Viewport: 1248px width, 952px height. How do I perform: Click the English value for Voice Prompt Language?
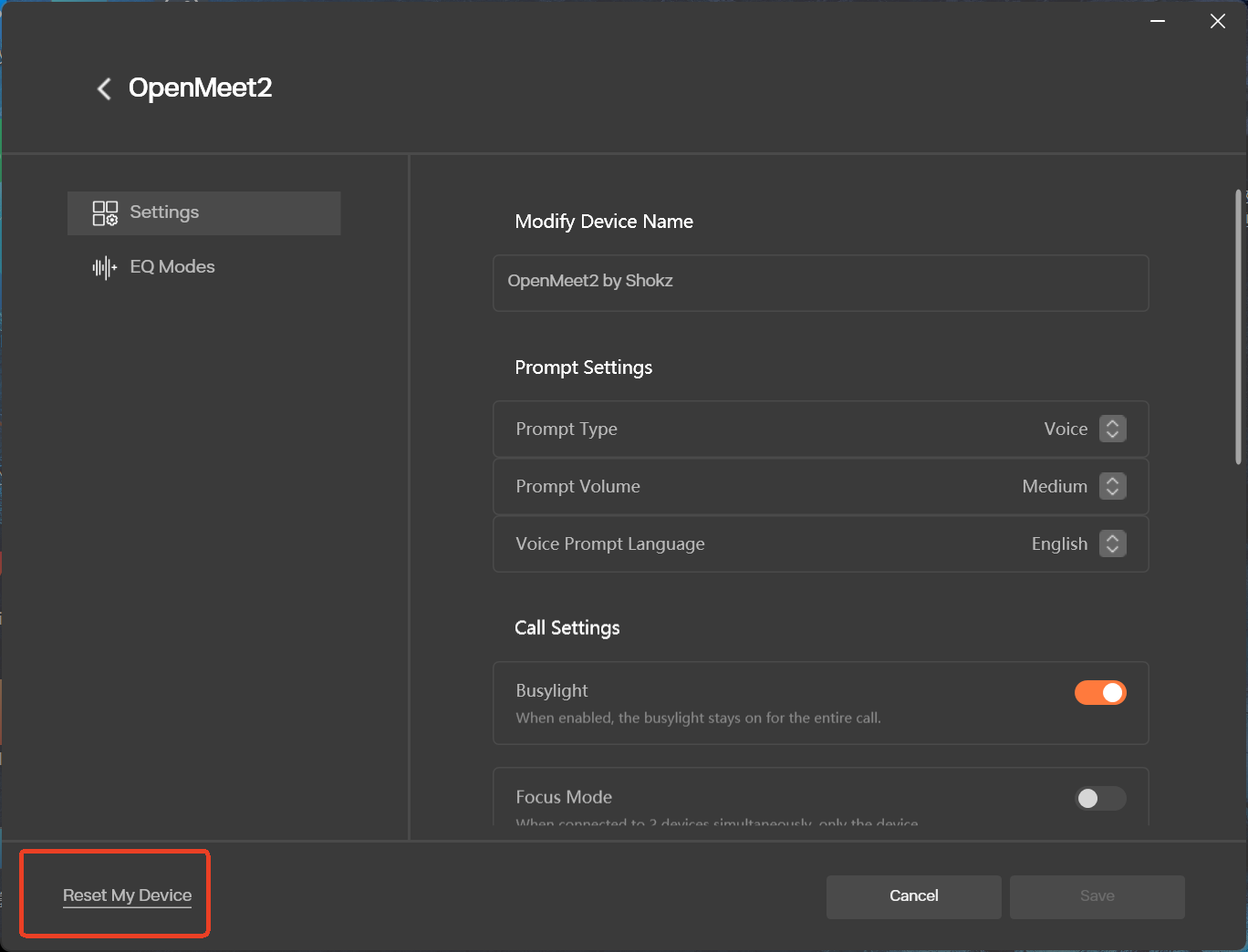tap(1059, 543)
